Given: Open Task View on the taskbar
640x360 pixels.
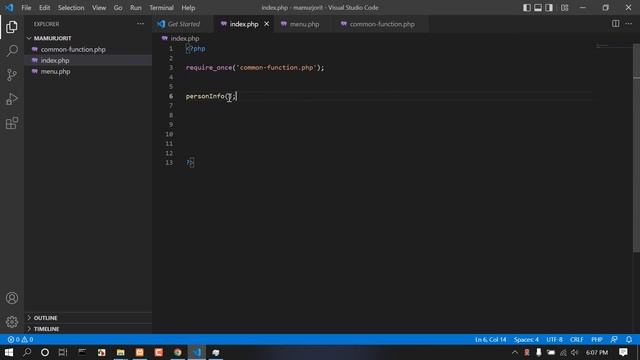Looking at the screenshot, I should [63, 352].
